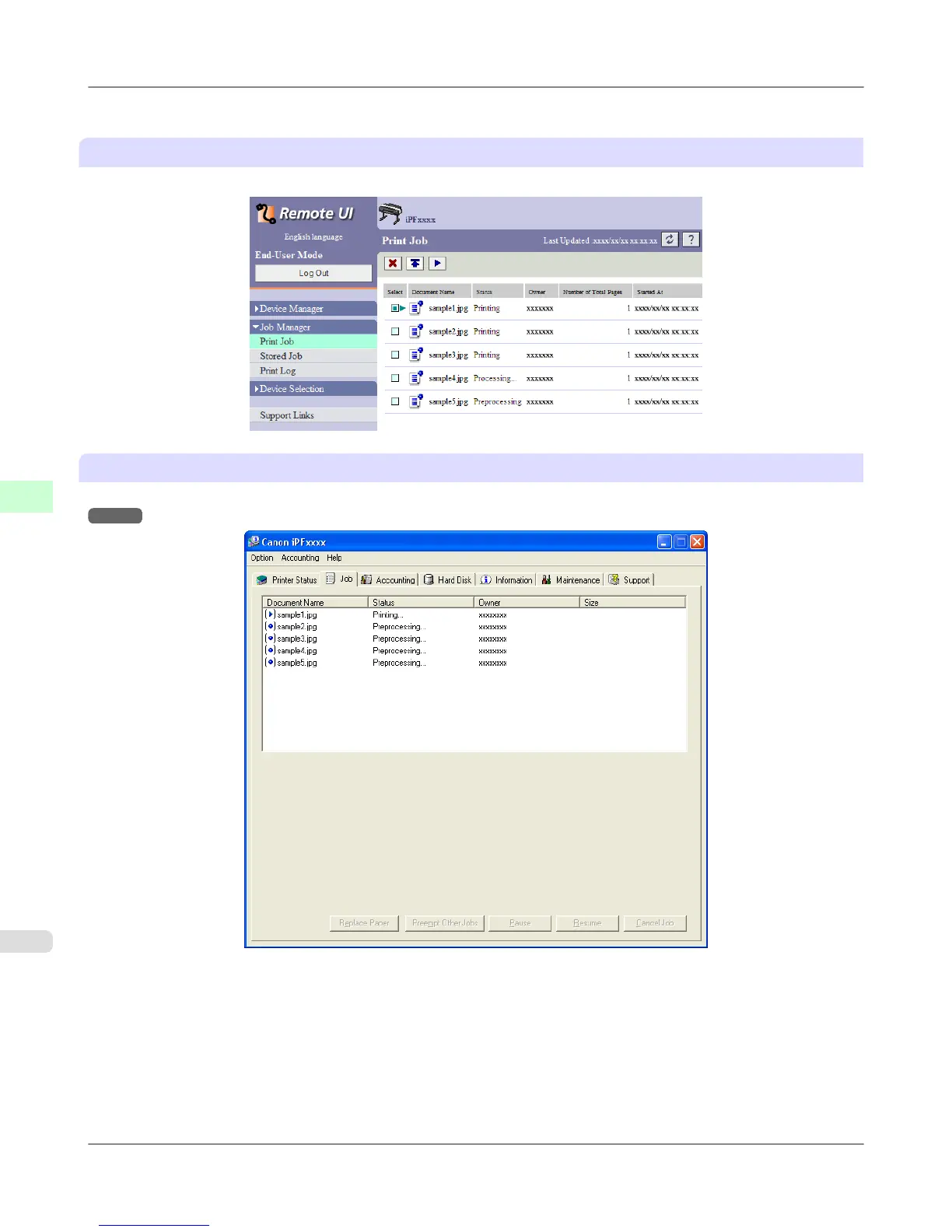
Task: Select sample3.jpg row in Canon job list
Action: [x=474, y=639]
